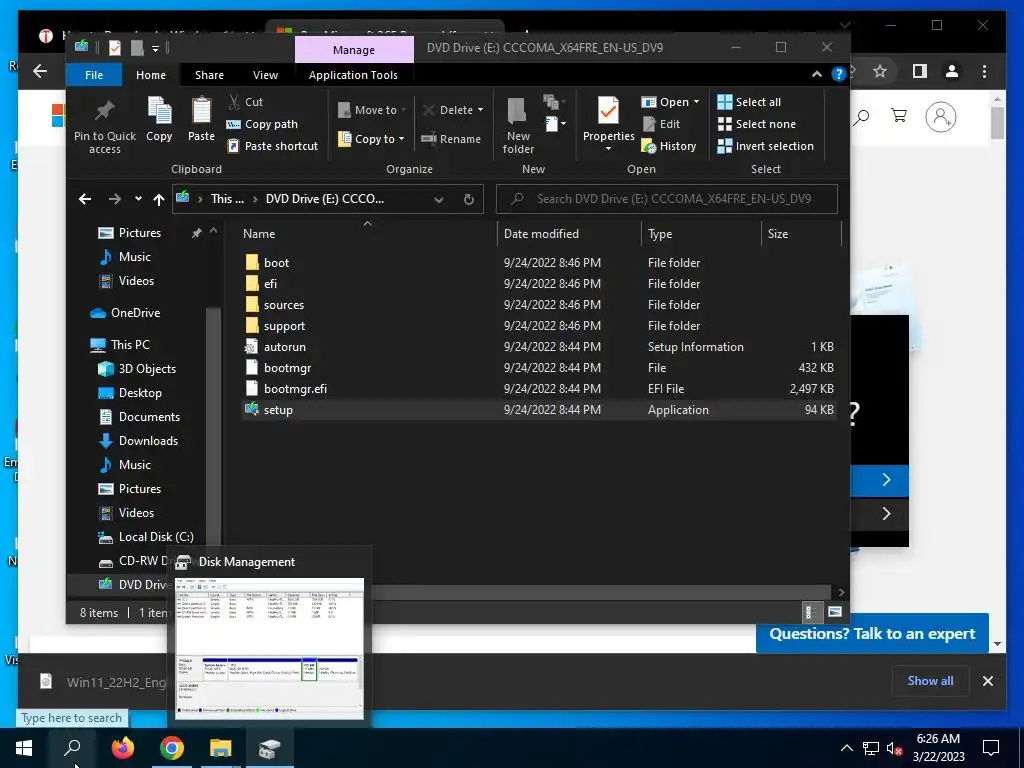Open the Copy to dropdown

click(371, 138)
